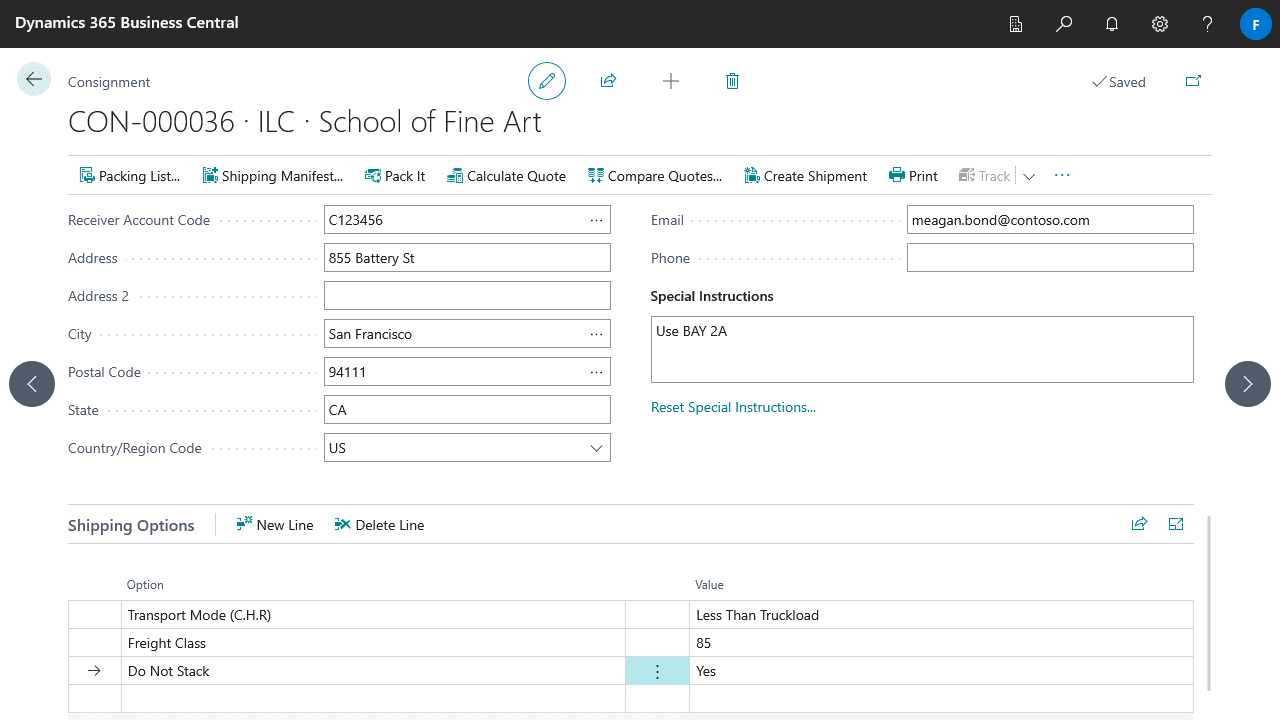This screenshot has height=720, width=1280.
Task: Open Shipping Options section menu
Action: tap(131, 526)
